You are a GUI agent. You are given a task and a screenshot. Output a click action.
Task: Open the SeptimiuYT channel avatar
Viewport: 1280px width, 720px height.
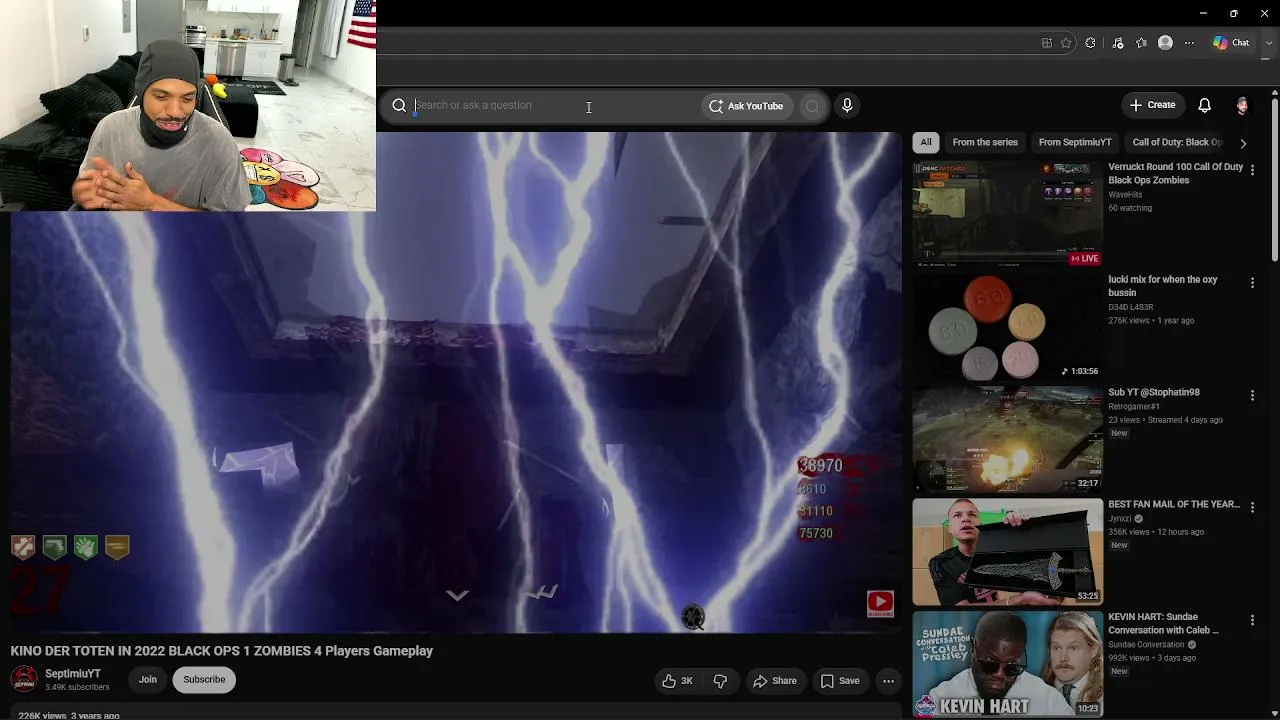[x=24, y=680]
